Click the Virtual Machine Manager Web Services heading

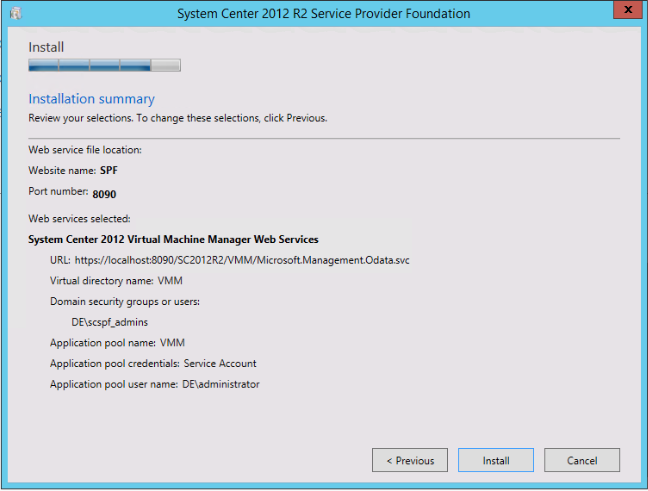[173, 240]
